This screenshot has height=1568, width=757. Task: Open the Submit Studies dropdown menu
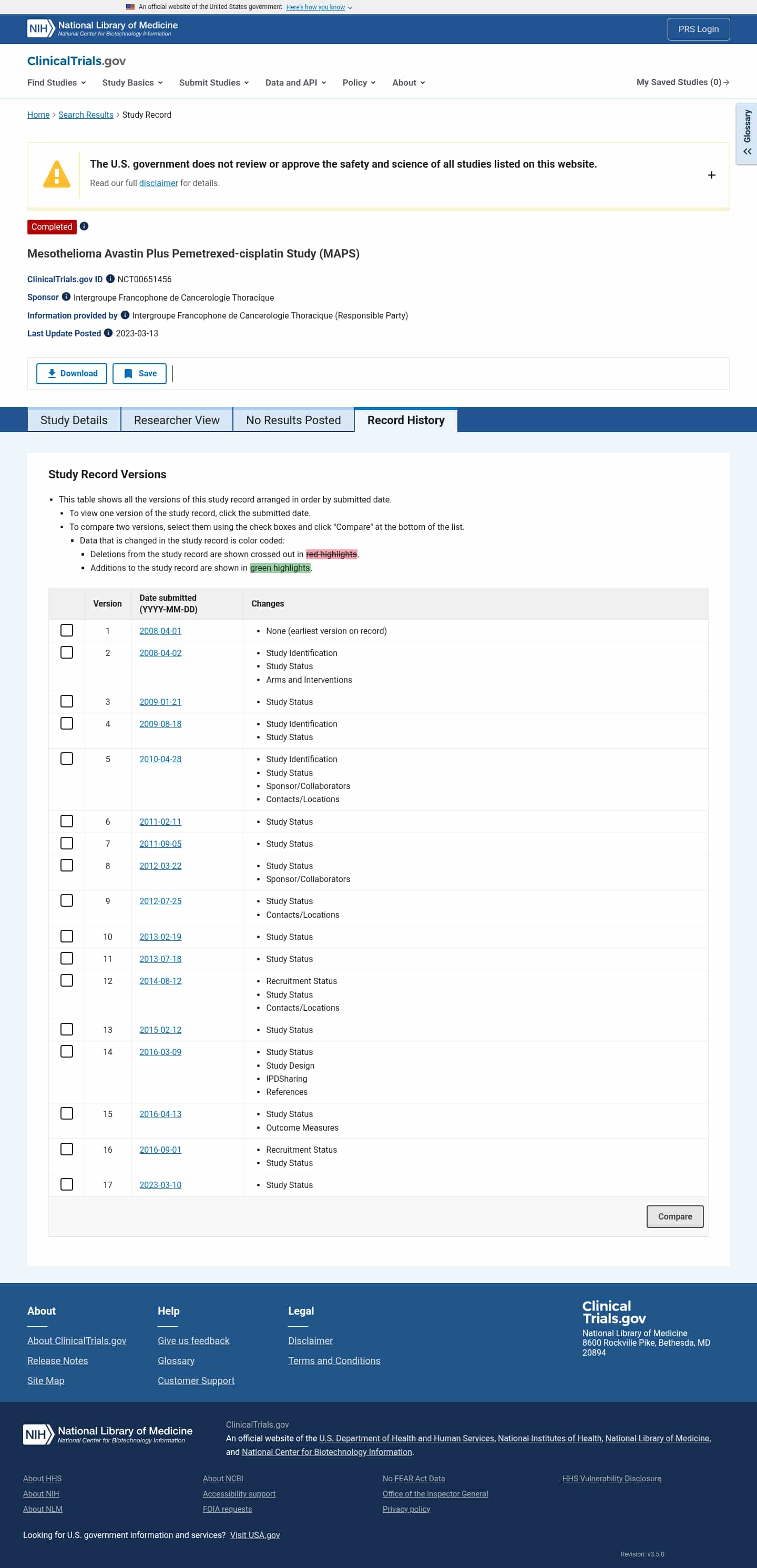point(214,83)
